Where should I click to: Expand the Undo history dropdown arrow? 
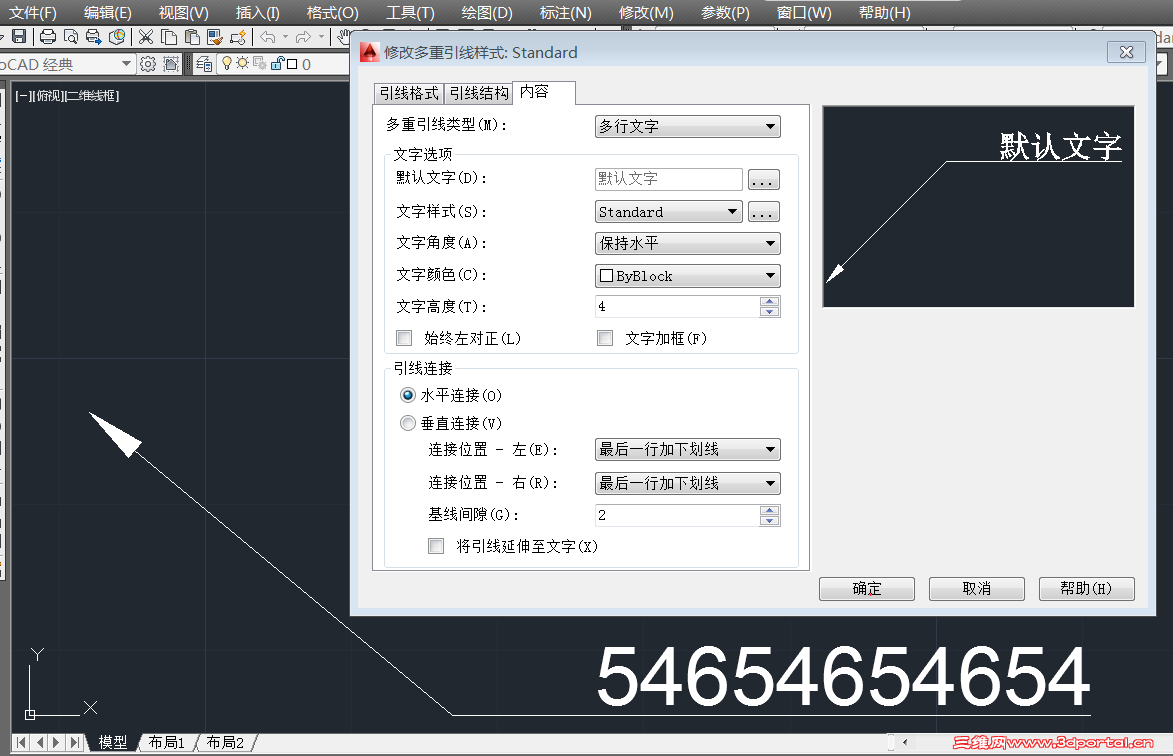point(285,37)
